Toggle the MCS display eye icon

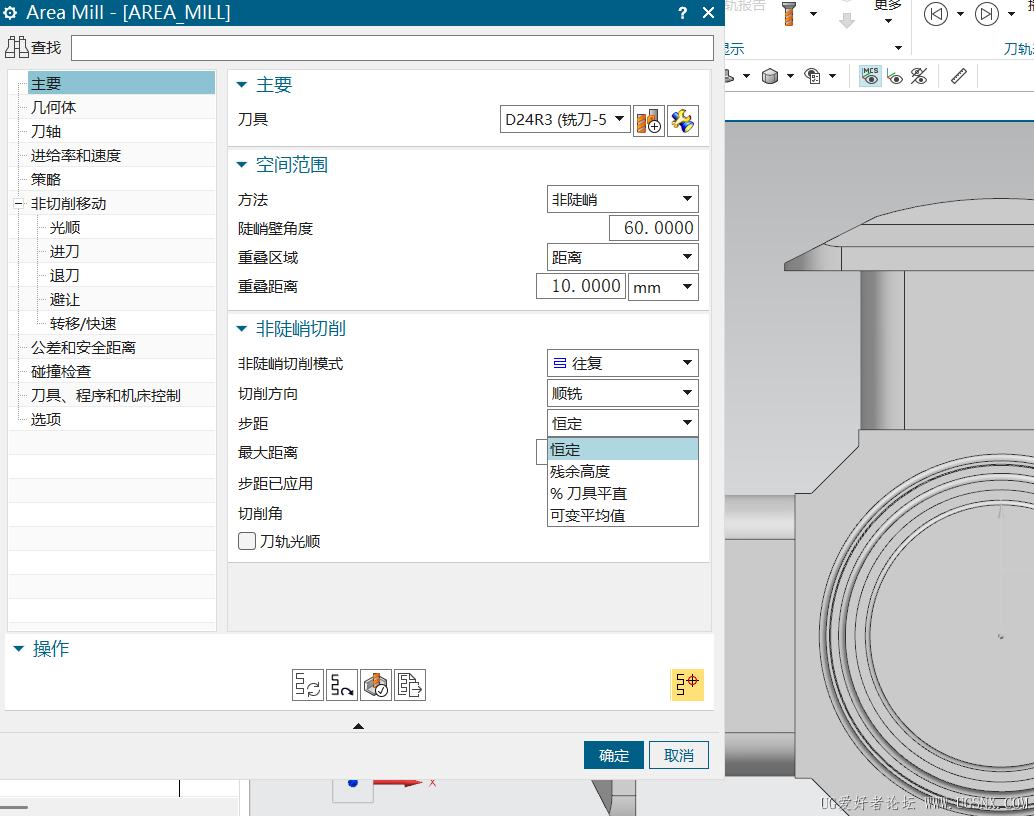click(870, 76)
